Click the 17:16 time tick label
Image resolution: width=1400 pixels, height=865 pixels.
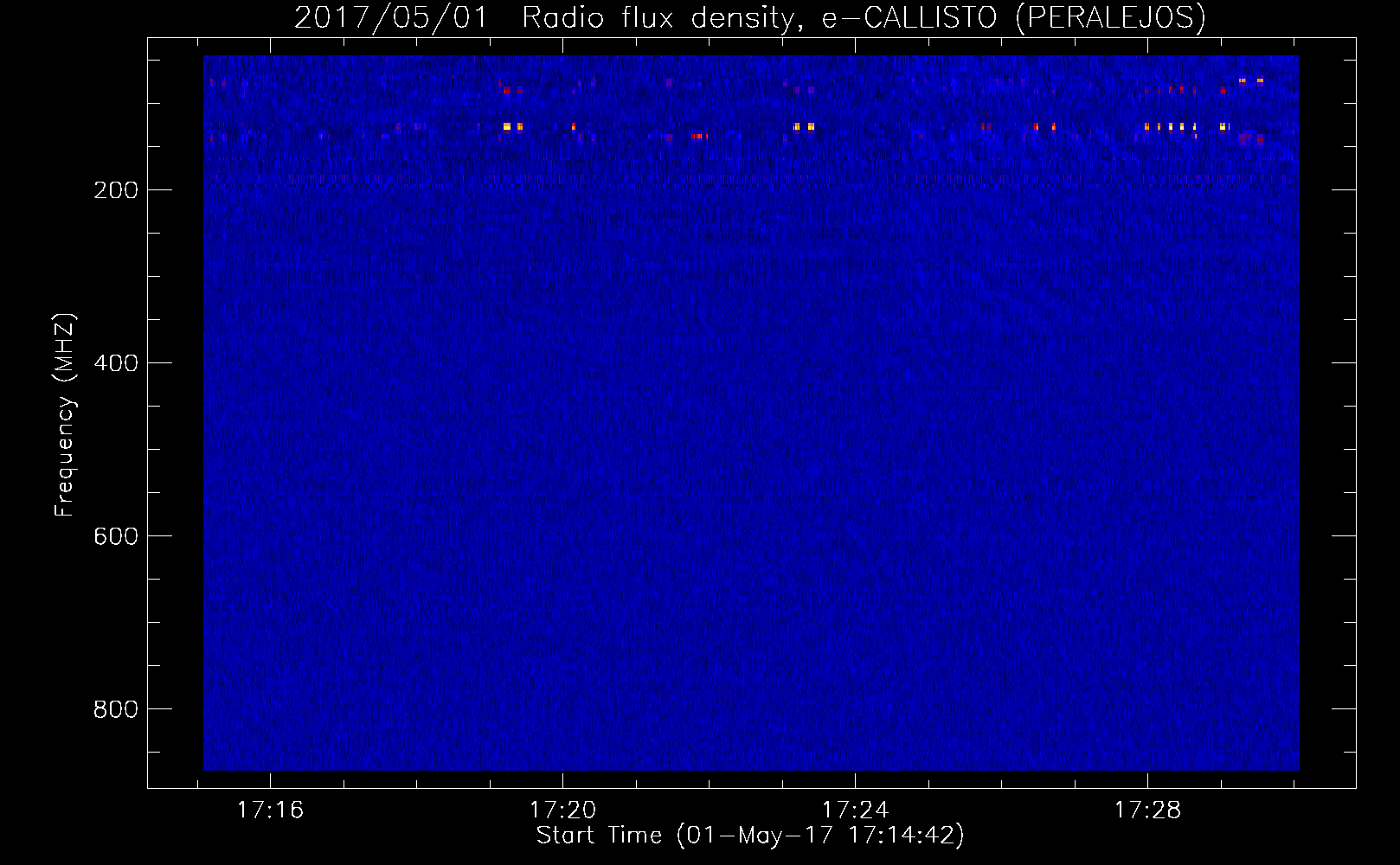(x=270, y=811)
